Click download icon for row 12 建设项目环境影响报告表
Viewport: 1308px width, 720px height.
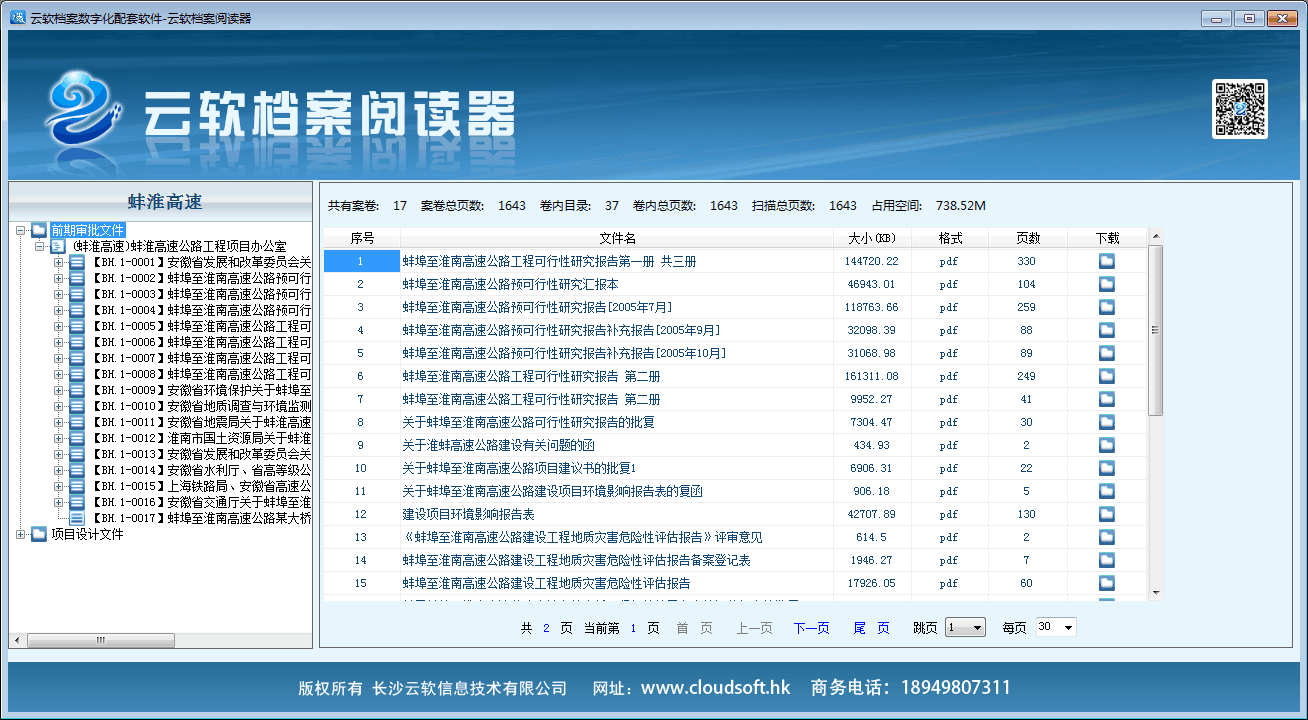(1106, 514)
